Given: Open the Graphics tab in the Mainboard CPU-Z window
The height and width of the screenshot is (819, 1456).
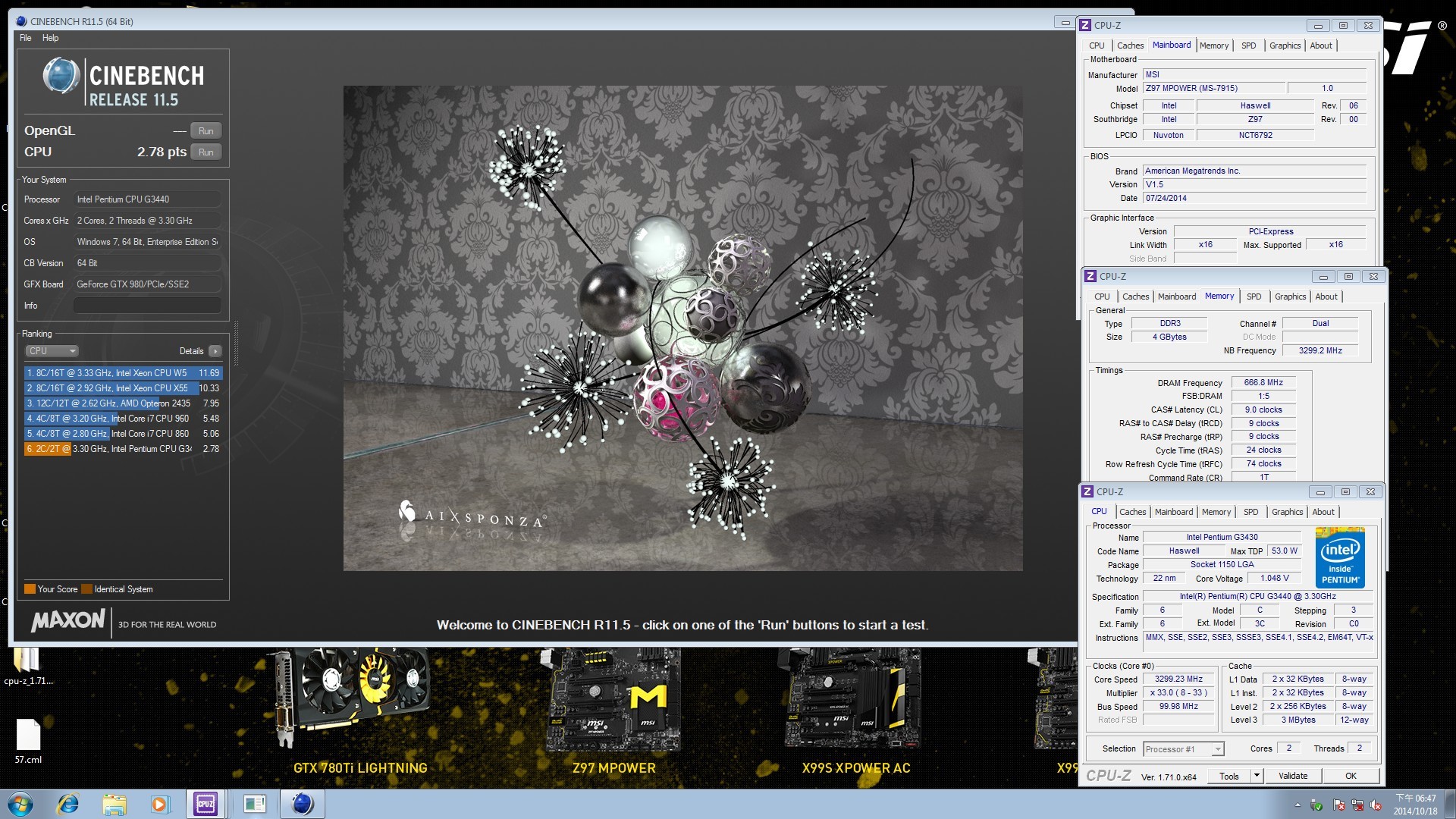Looking at the screenshot, I should (1285, 45).
